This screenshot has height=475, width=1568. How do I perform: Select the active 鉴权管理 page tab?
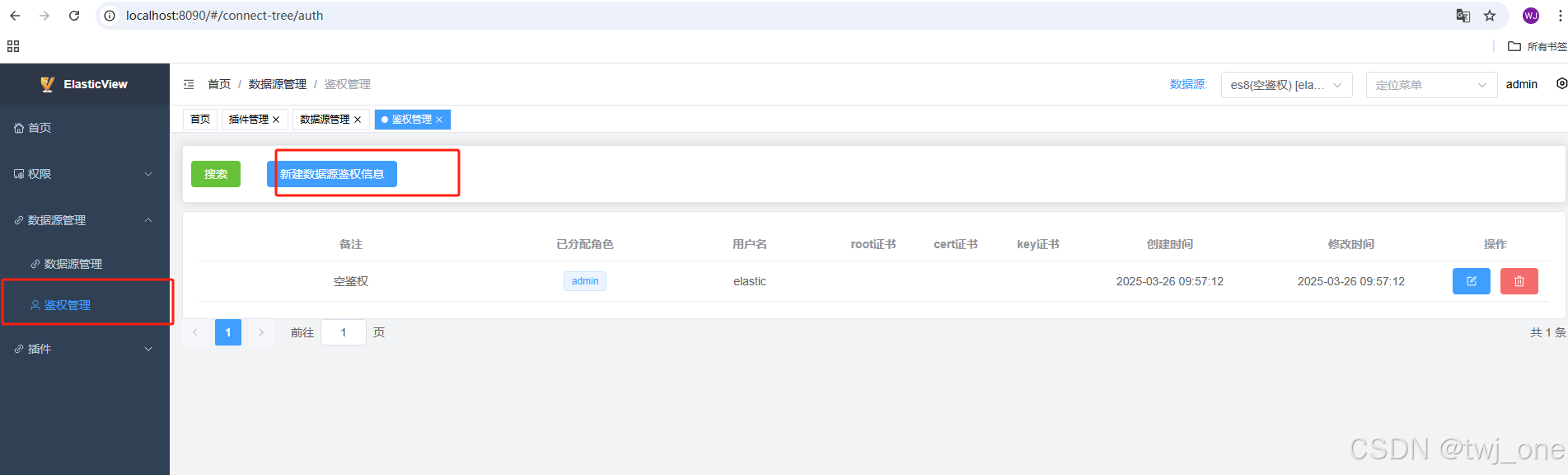tap(411, 120)
